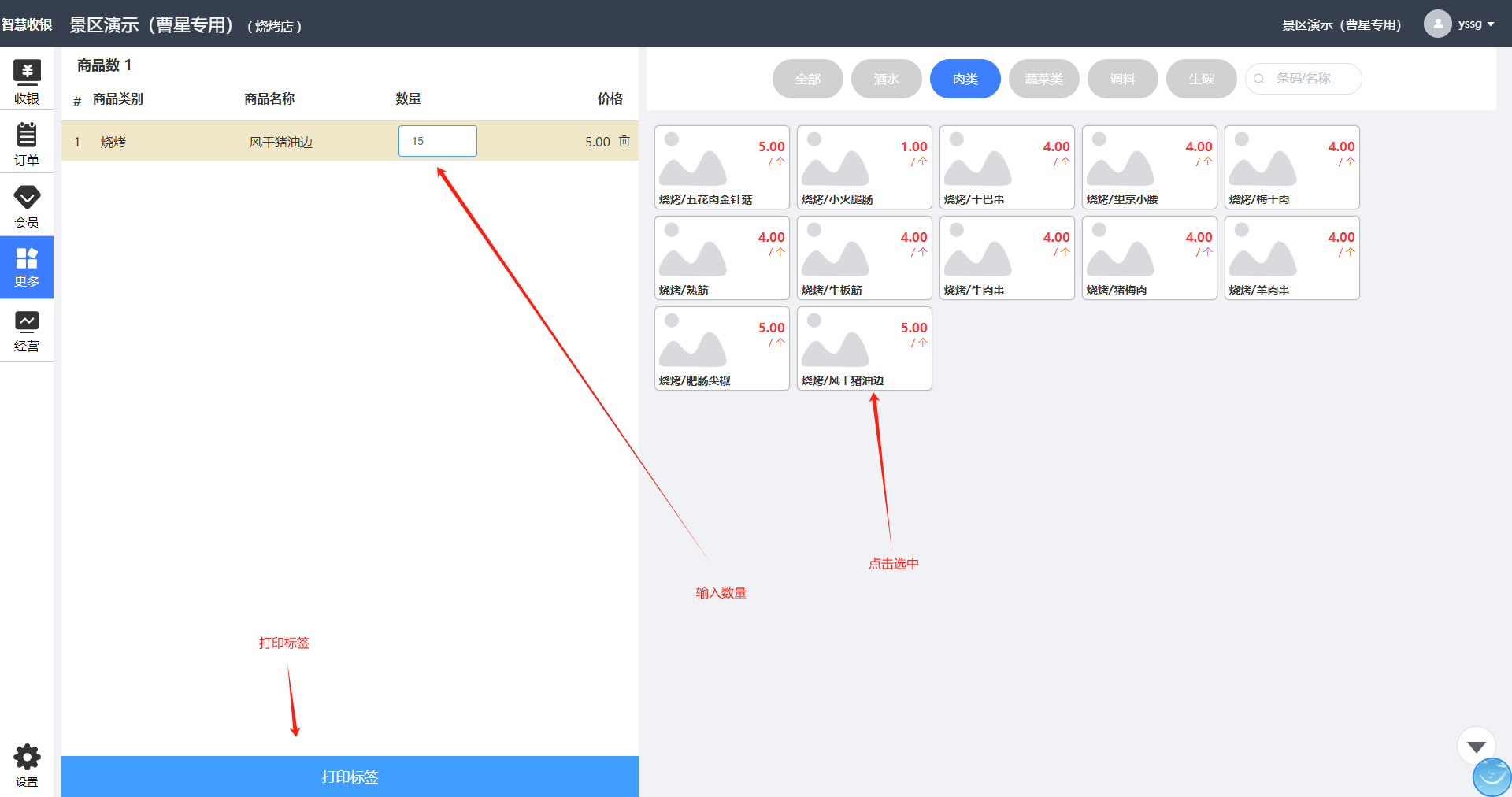Click the 景区演示 store name link at top right
This screenshot has height=797, width=1512.
(x=1341, y=25)
